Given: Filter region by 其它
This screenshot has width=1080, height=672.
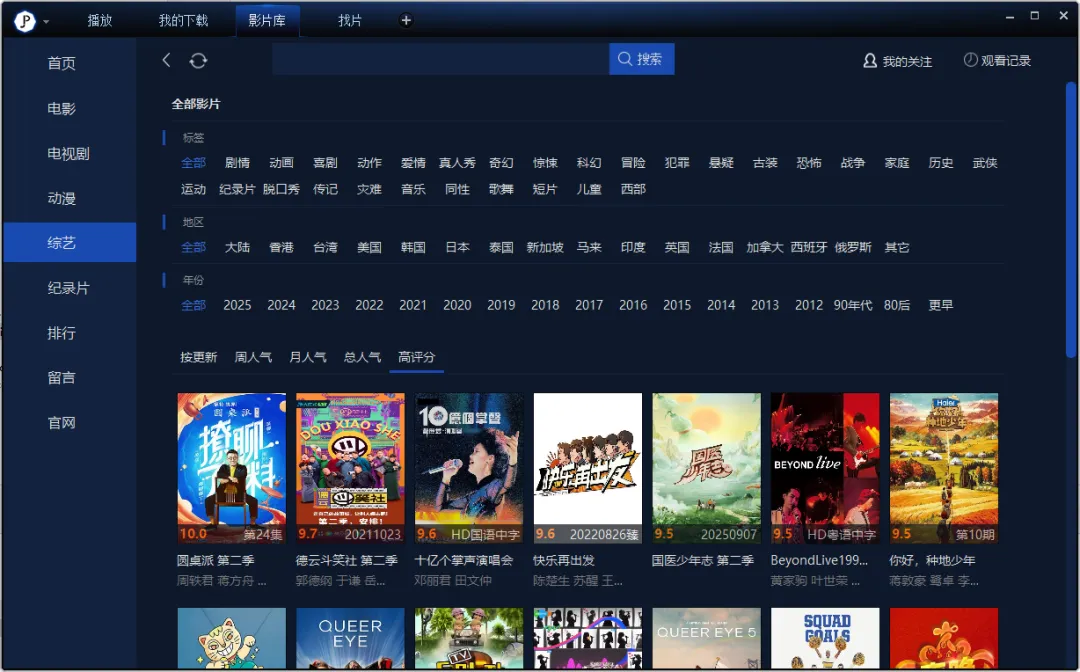Looking at the screenshot, I should coord(897,247).
